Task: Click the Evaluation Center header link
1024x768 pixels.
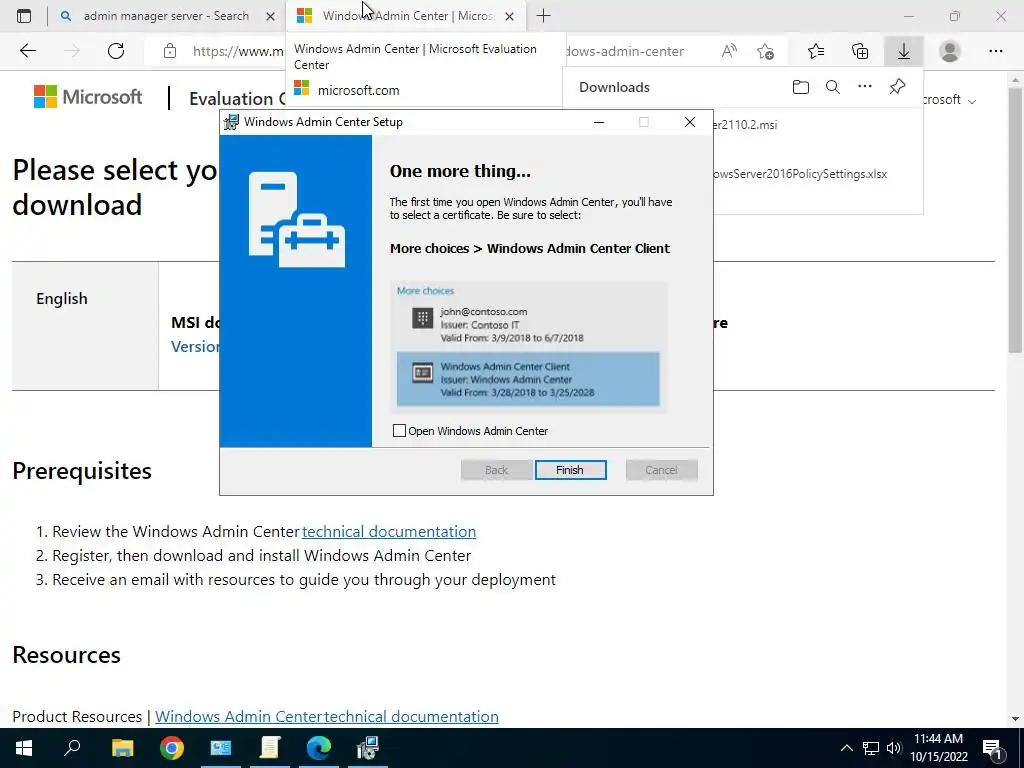Action: pos(237,99)
